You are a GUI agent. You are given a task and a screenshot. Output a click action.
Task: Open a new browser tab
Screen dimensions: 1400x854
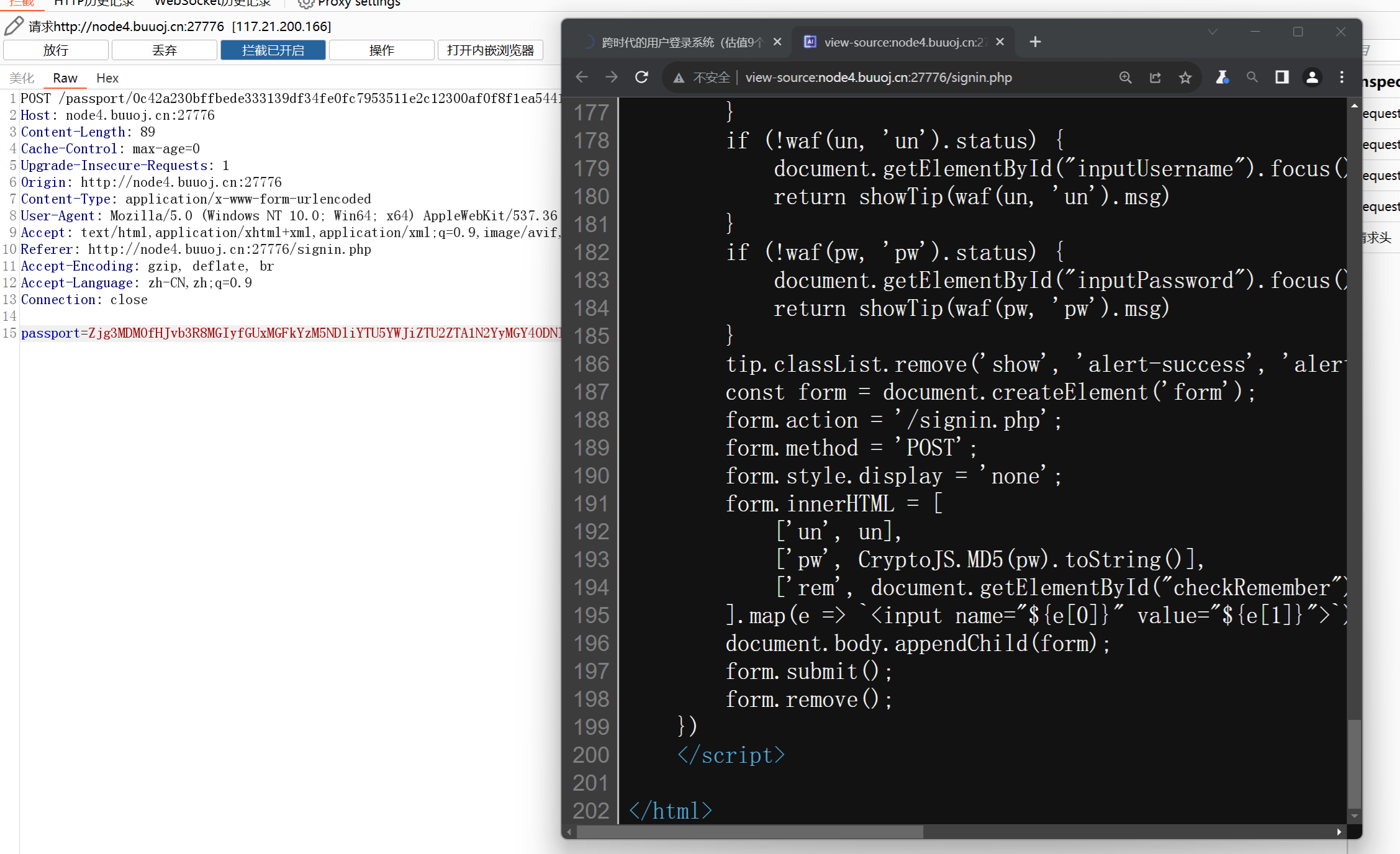pos(1035,42)
